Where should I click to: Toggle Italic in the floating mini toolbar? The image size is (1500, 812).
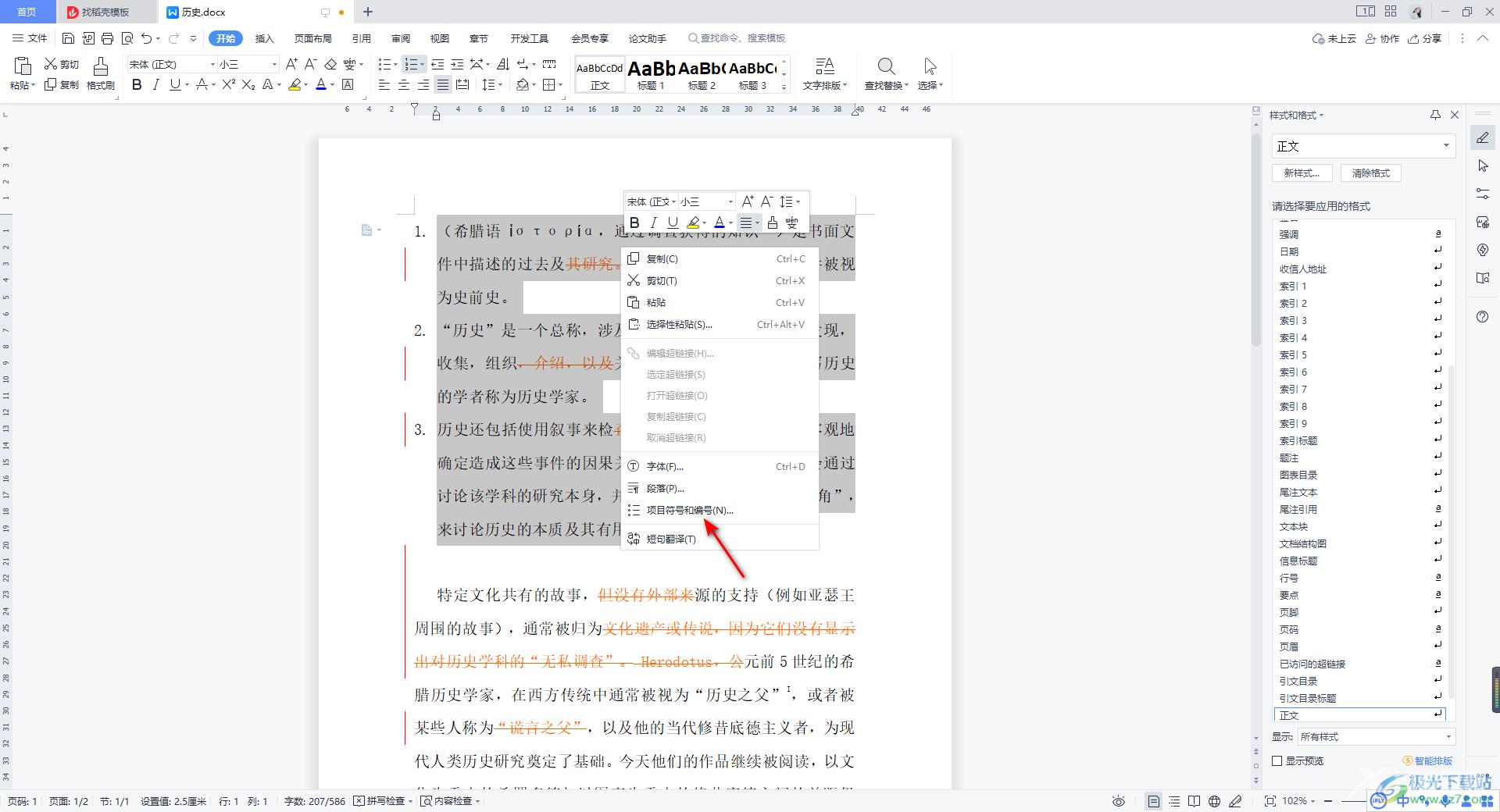653,223
